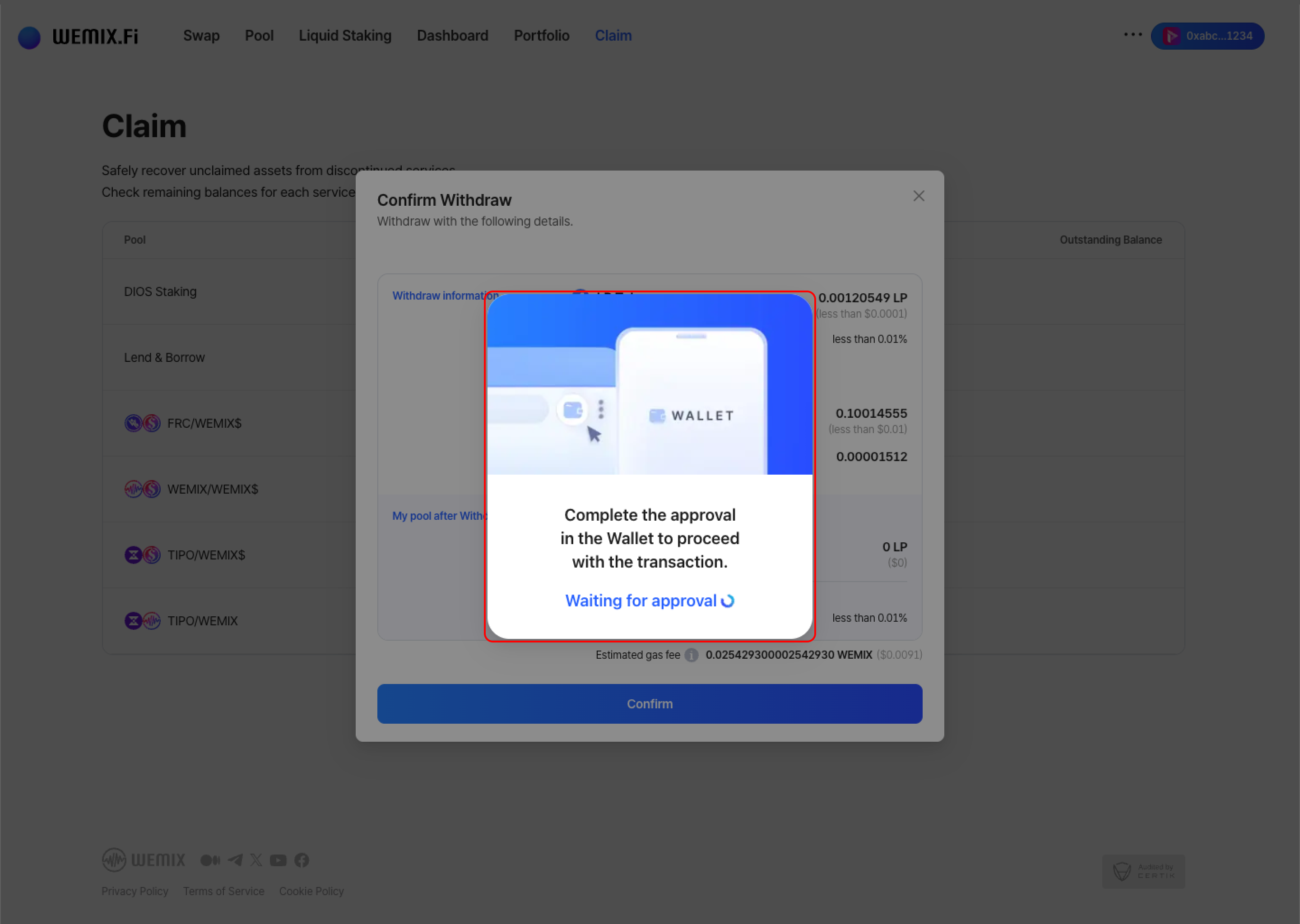Click the wallet address 0xabc...1234 button
Screen dimensions: 1300x924
coord(1207,36)
